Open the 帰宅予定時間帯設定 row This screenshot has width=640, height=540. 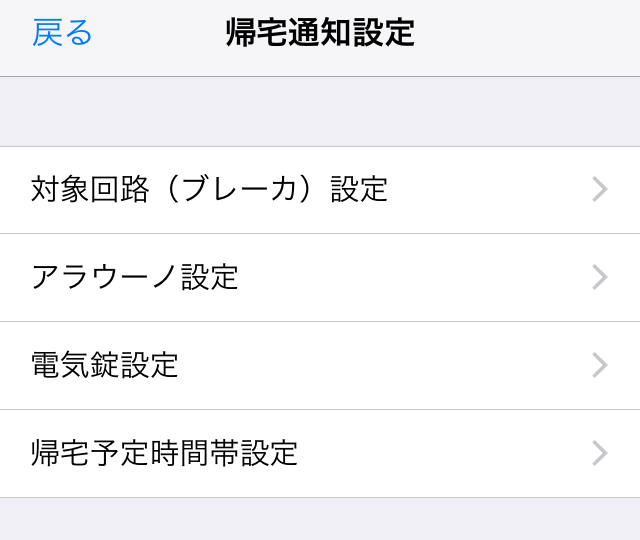coord(320,453)
